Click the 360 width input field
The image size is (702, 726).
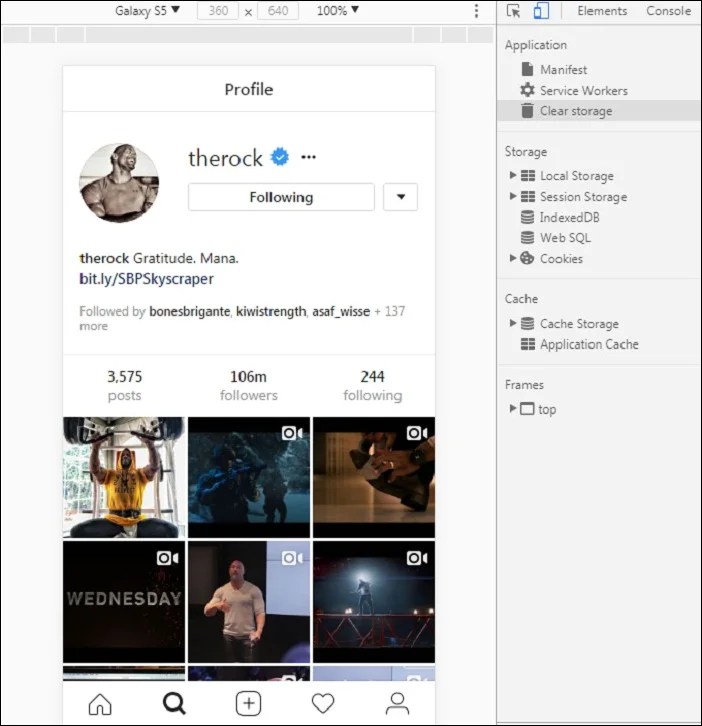(218, 11)
